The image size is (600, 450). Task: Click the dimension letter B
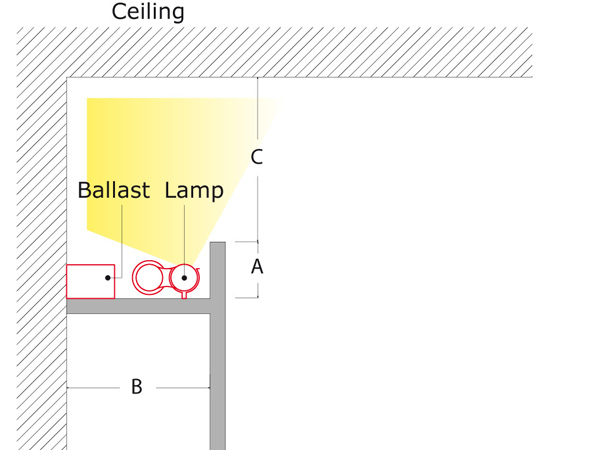point(137,387)
